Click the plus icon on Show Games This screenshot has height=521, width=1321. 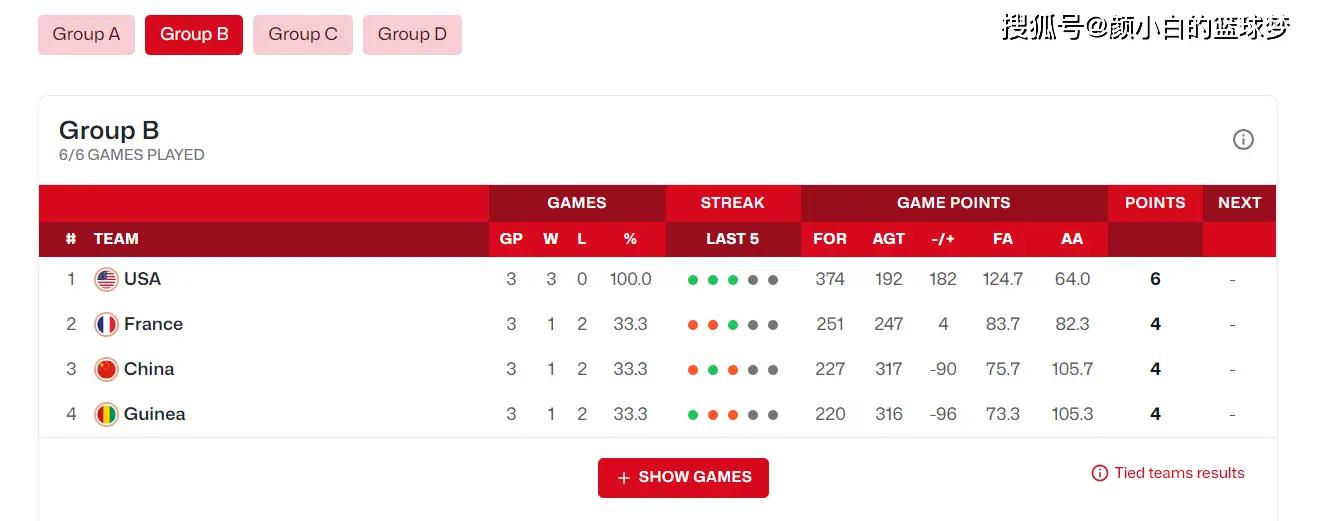(624, 478)
